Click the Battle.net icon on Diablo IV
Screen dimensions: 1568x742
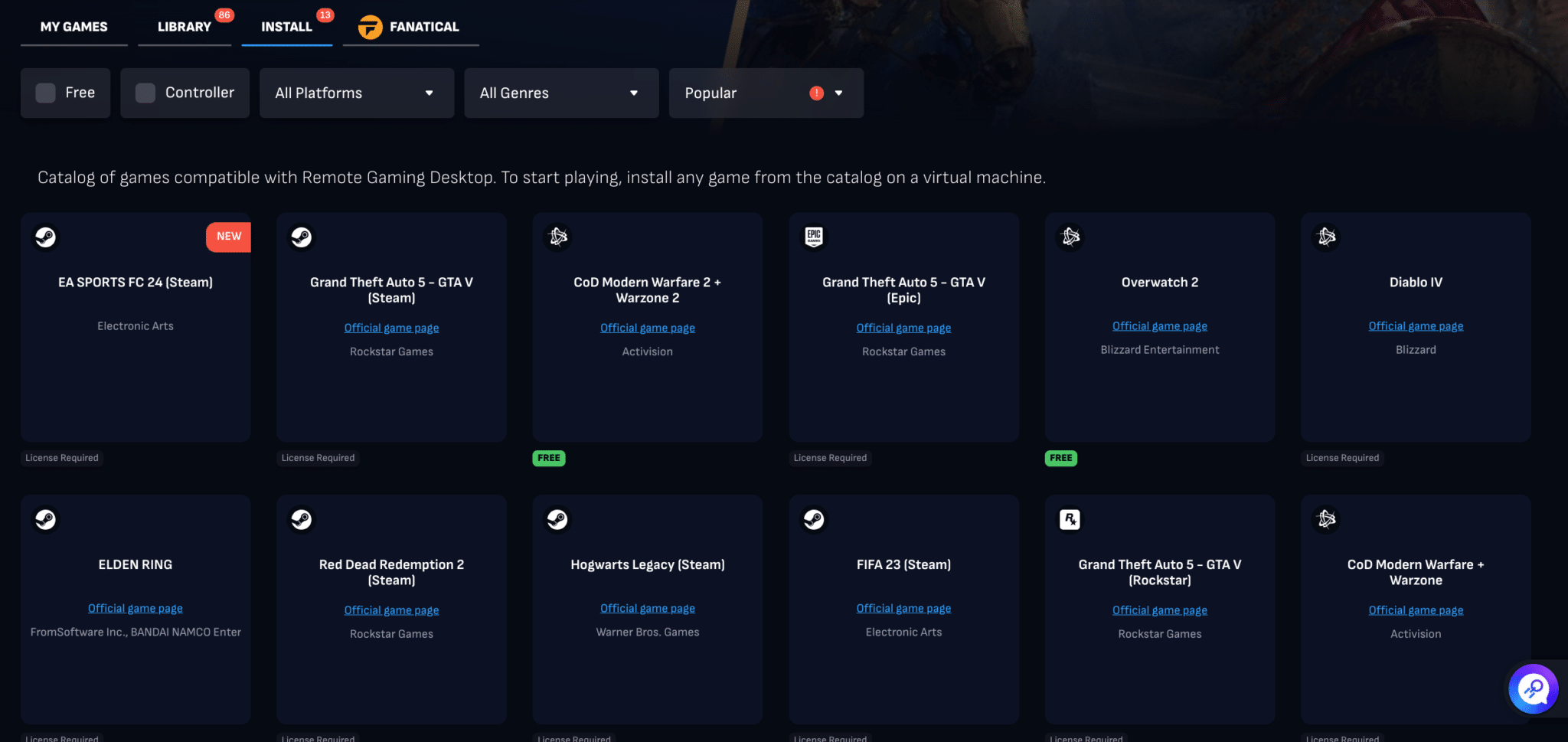1325,237
